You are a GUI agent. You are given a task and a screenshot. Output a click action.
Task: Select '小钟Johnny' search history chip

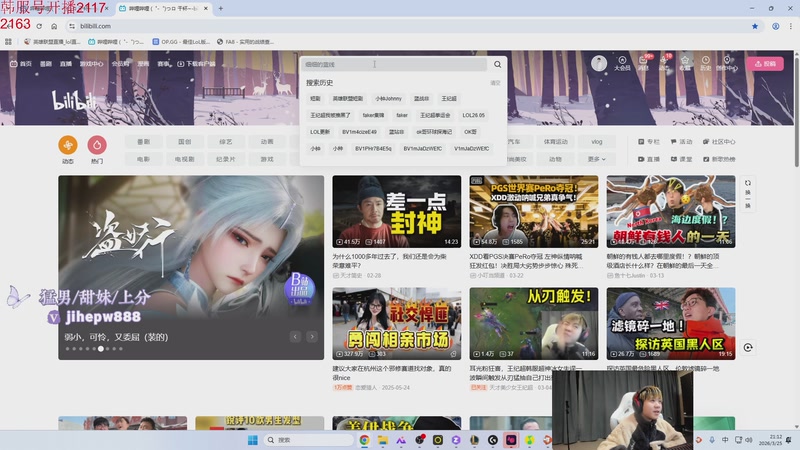tap(388, 98)
